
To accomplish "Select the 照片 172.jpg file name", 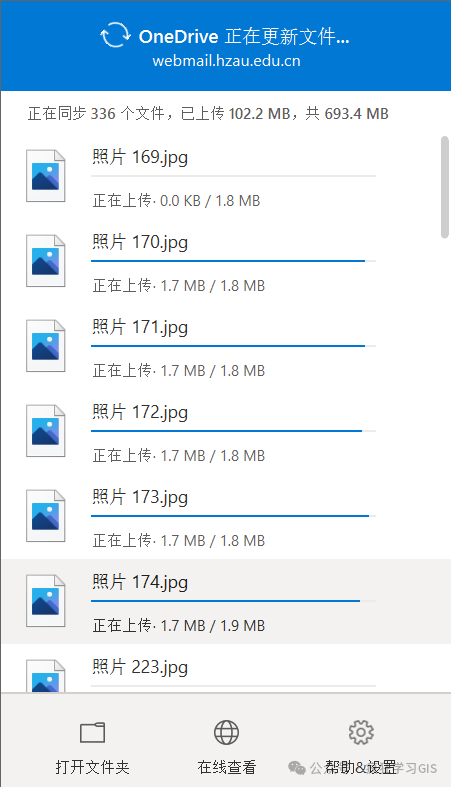I will pyautogui.click(x=140, y=412).
